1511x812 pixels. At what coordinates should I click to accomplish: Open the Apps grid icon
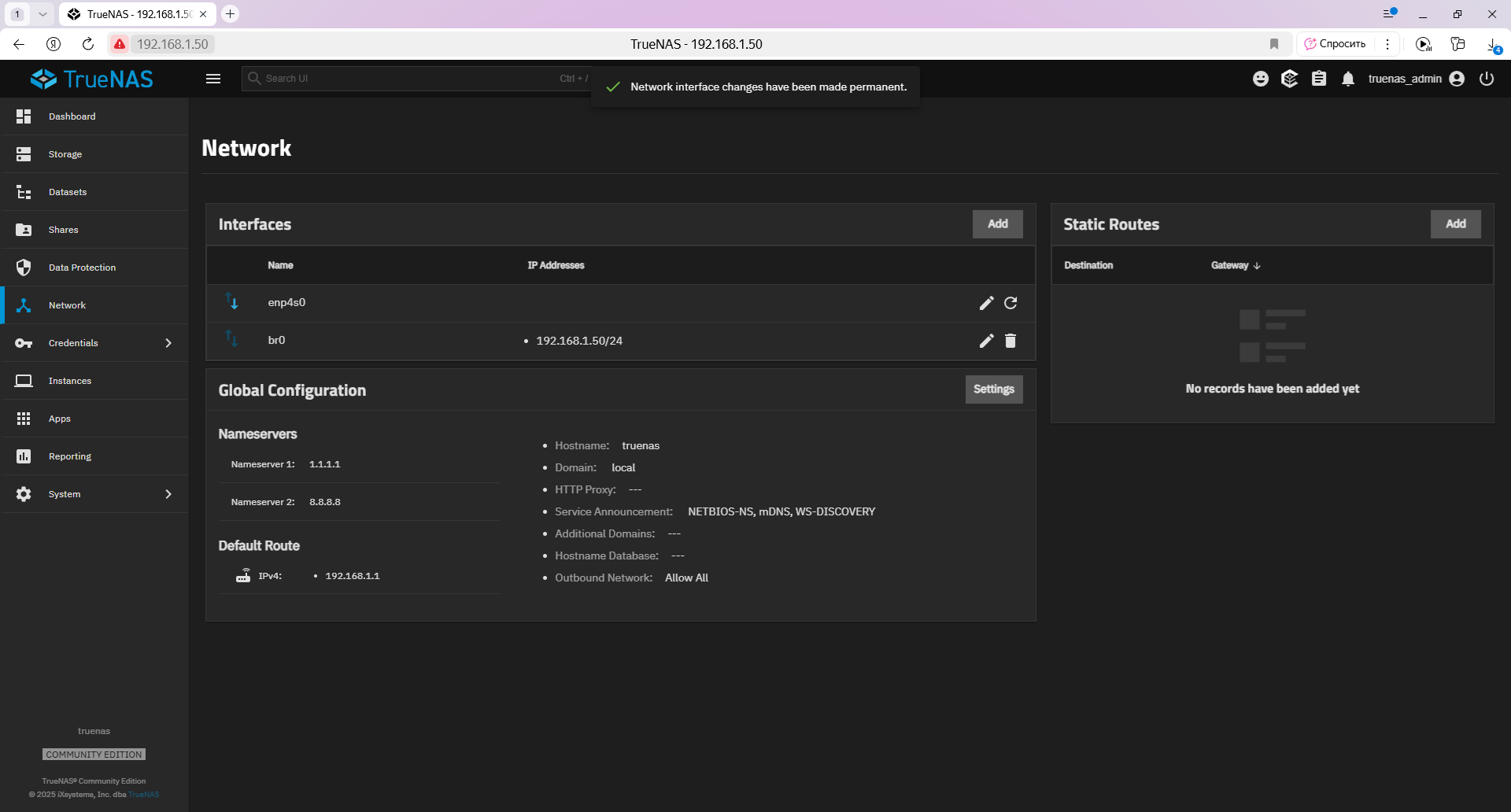pyautogui.click(x=24, y=419)
